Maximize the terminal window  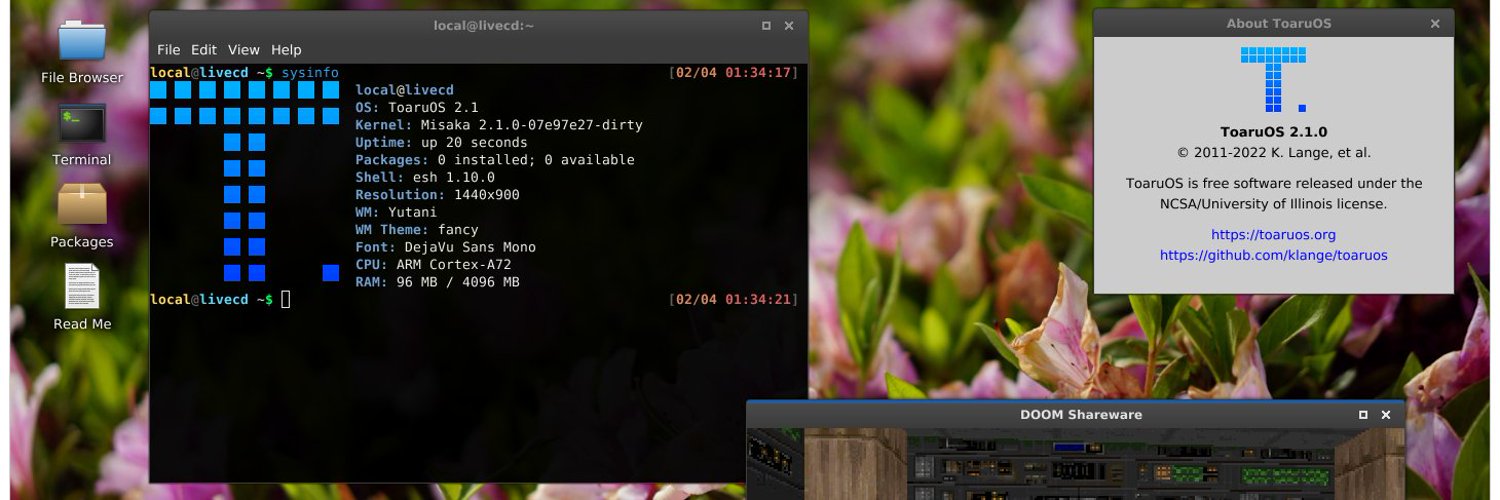766,26
